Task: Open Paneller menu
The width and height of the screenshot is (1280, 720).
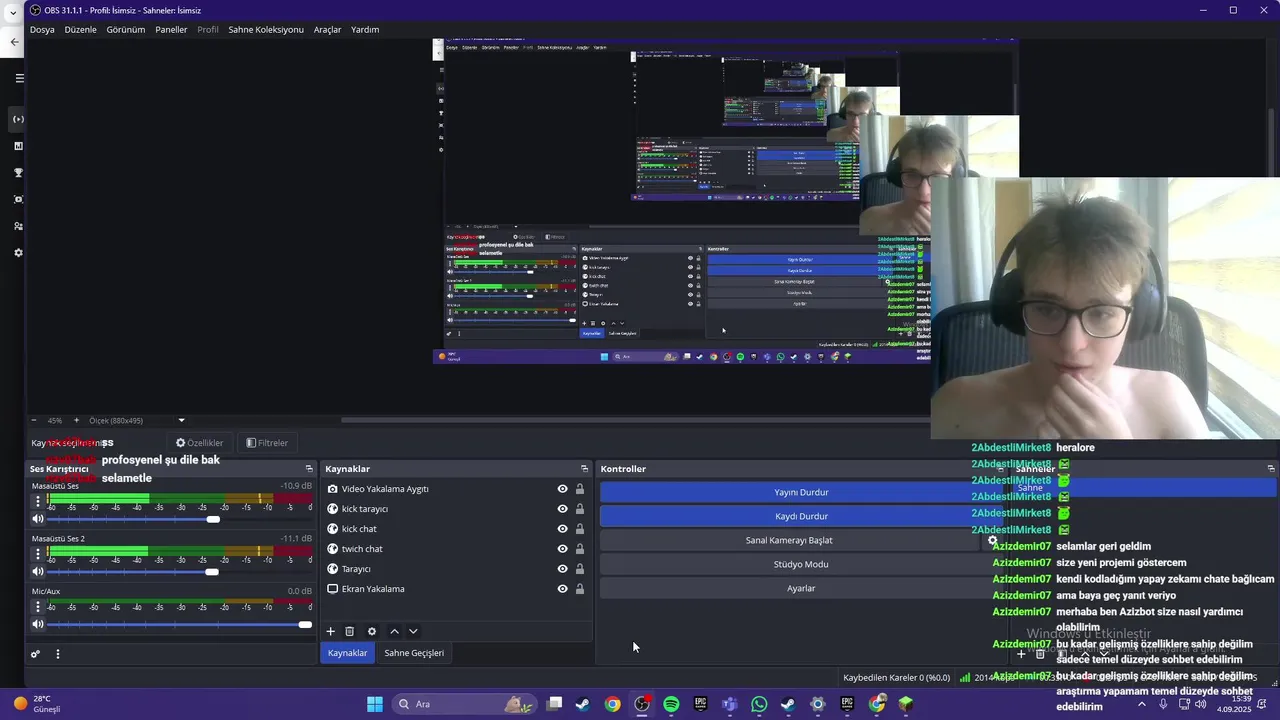Action: pos(171,30)
